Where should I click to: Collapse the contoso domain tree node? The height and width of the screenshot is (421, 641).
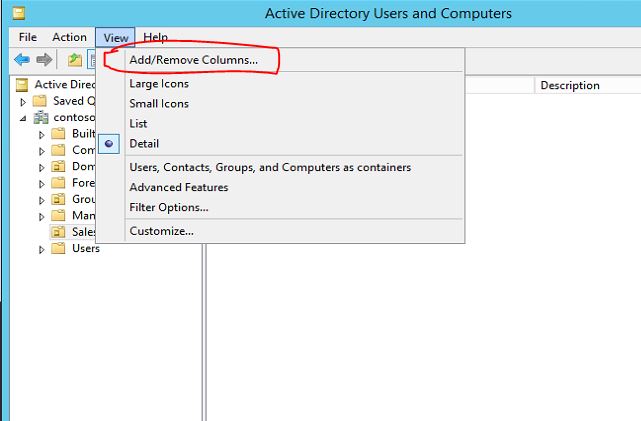23,118
